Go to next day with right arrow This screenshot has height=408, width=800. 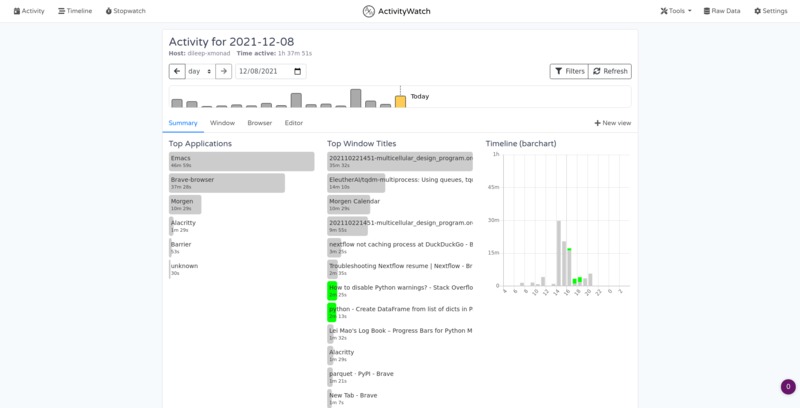(x=223, y=71)
